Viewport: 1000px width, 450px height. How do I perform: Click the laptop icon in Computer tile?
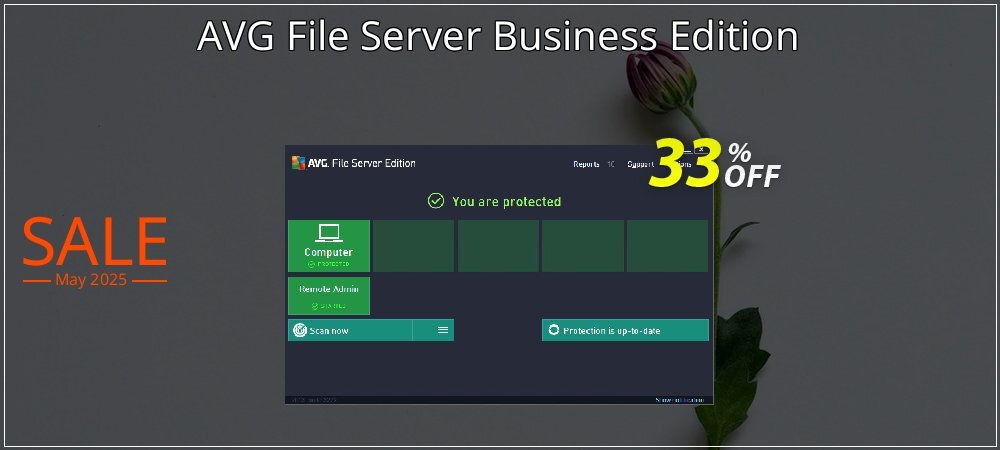(x=329, y=233)
